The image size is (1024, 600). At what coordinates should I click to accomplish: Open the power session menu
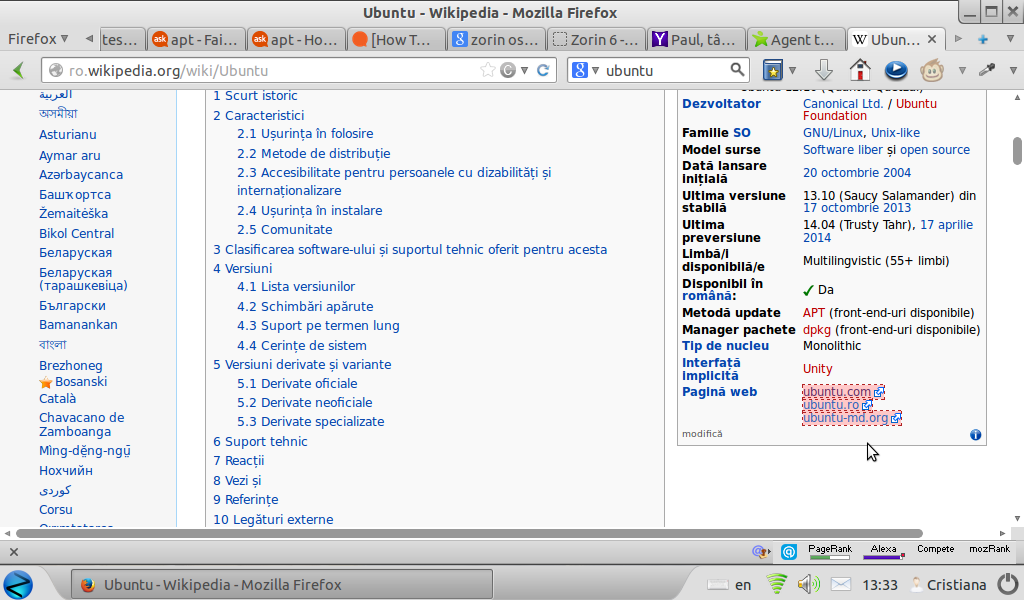click(1008, 584)
